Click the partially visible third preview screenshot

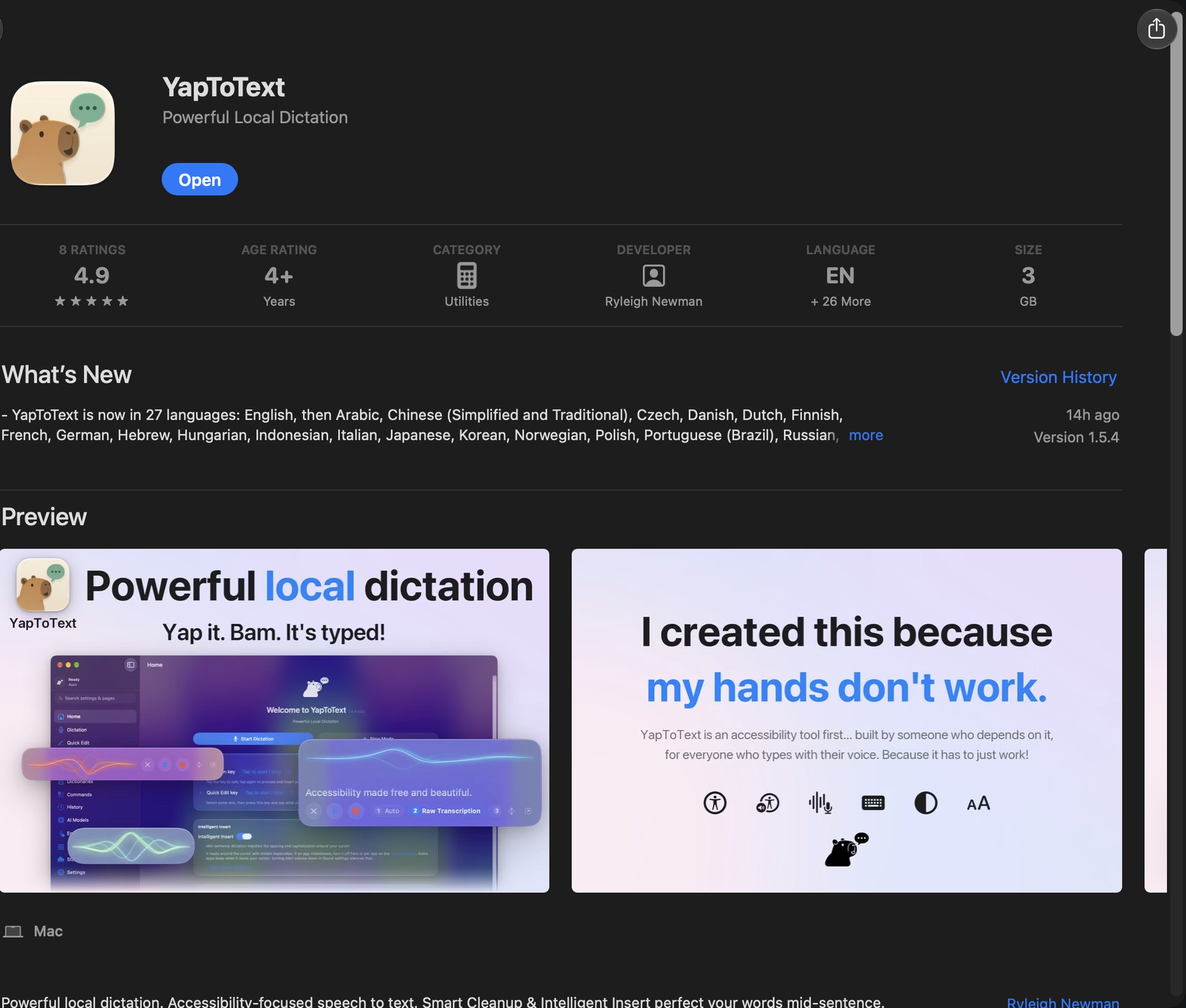1155,720
